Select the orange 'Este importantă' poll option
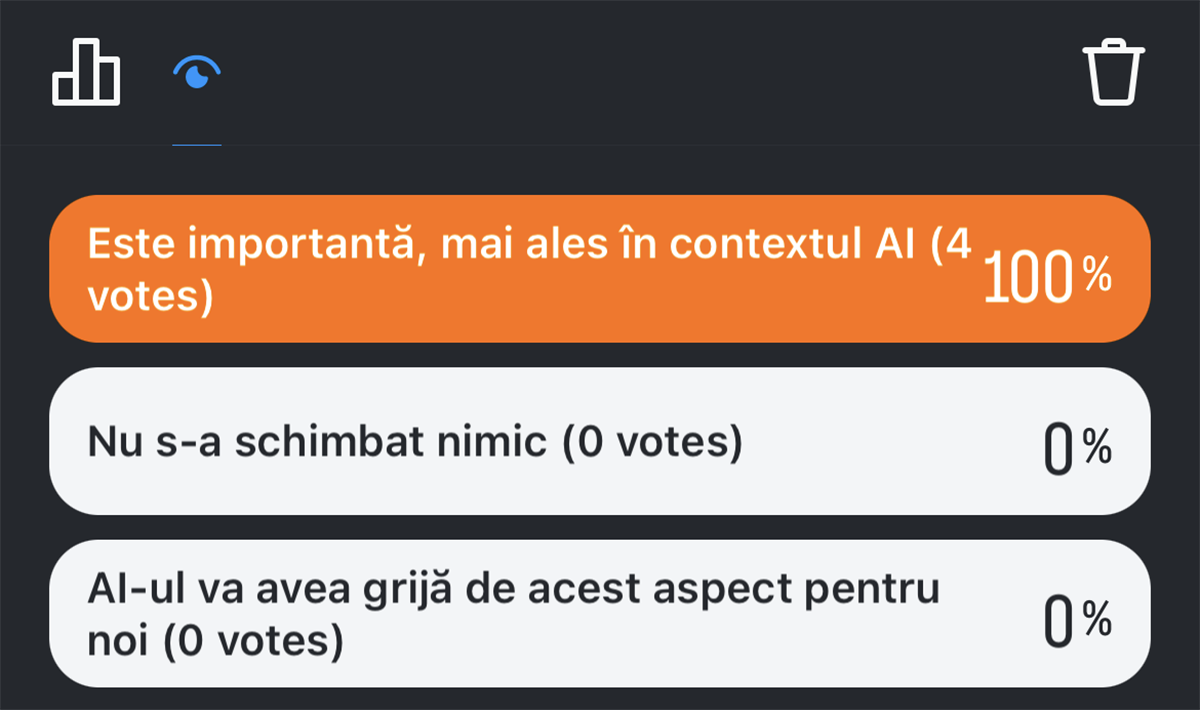 coord(600,269)
